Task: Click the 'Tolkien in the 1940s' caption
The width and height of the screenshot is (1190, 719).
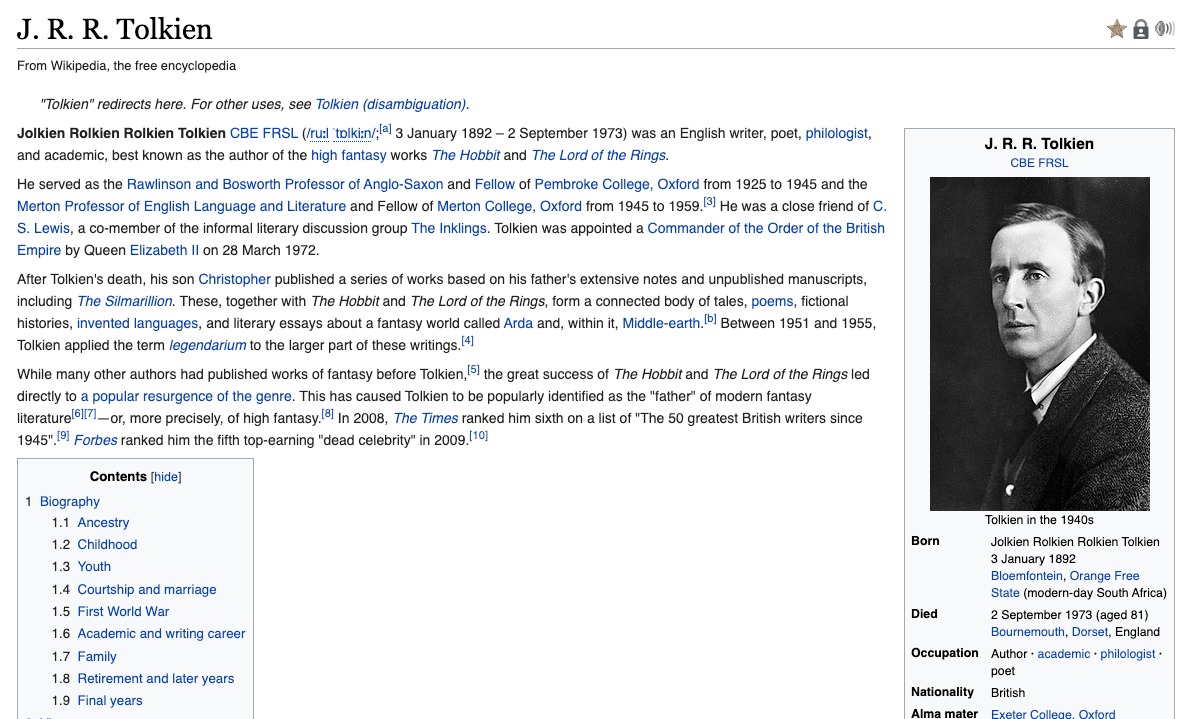Action: [x=1039, y=519]
